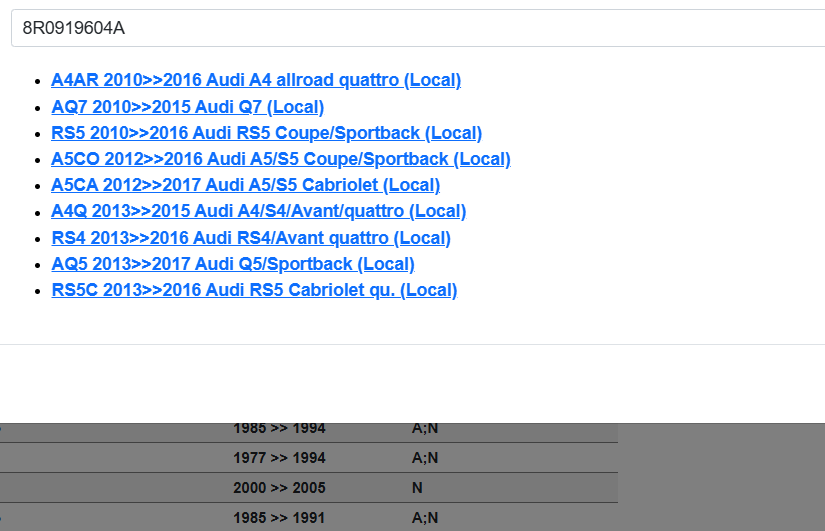
Task: Click A;N cell in the 1977 >> 1994 row
Action: pos(425,458)
